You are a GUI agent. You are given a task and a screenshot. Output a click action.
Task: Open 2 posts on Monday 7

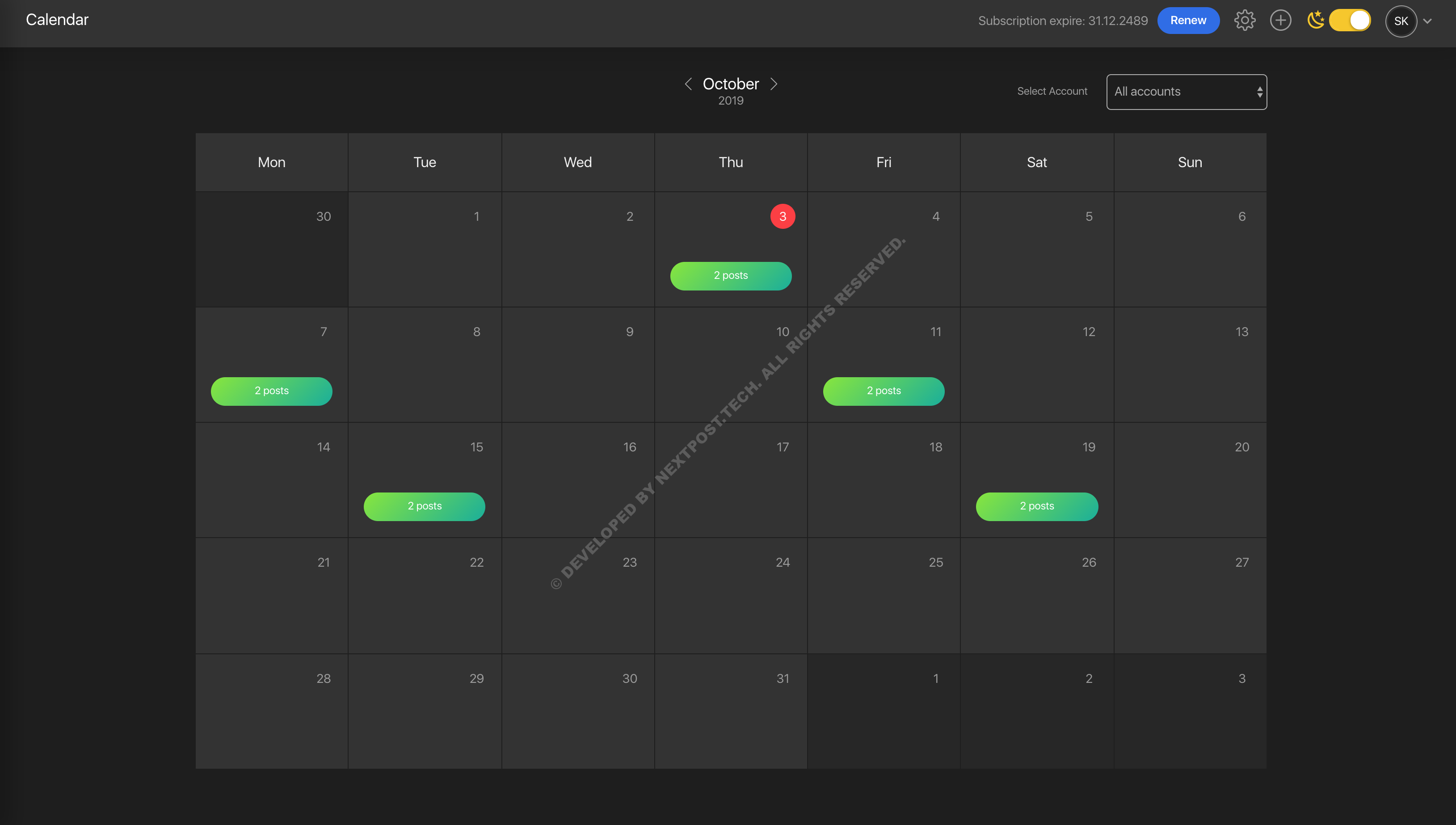pyautogui.click(x=271, y=391)
